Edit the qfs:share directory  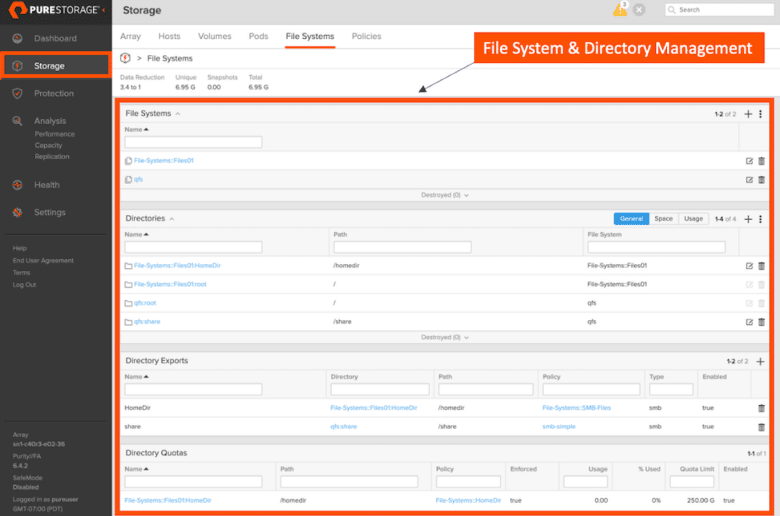[749, 322]
